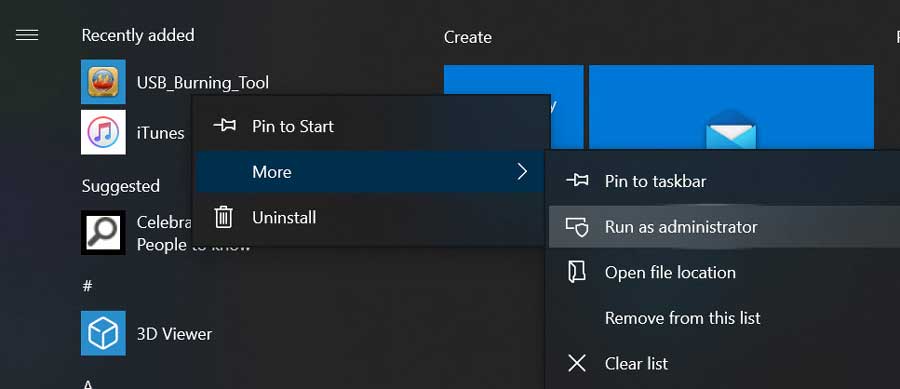Click the X icon beside Clear list
This screenshot has height=389, width=900.
577,363
